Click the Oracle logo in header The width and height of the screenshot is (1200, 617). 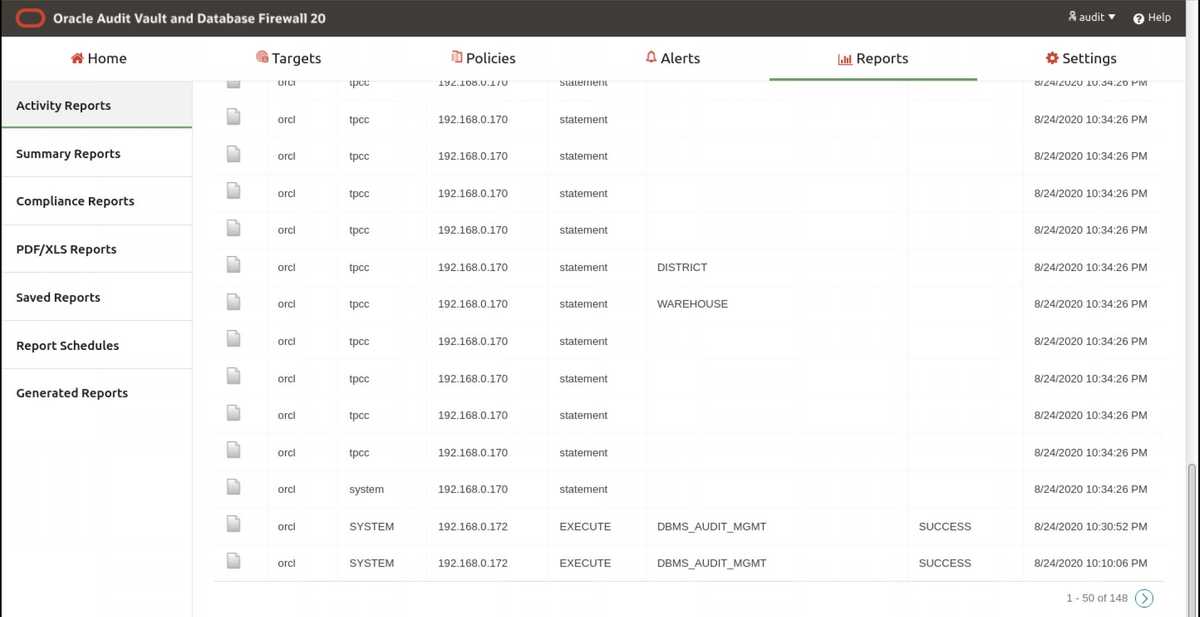(29, 17)
